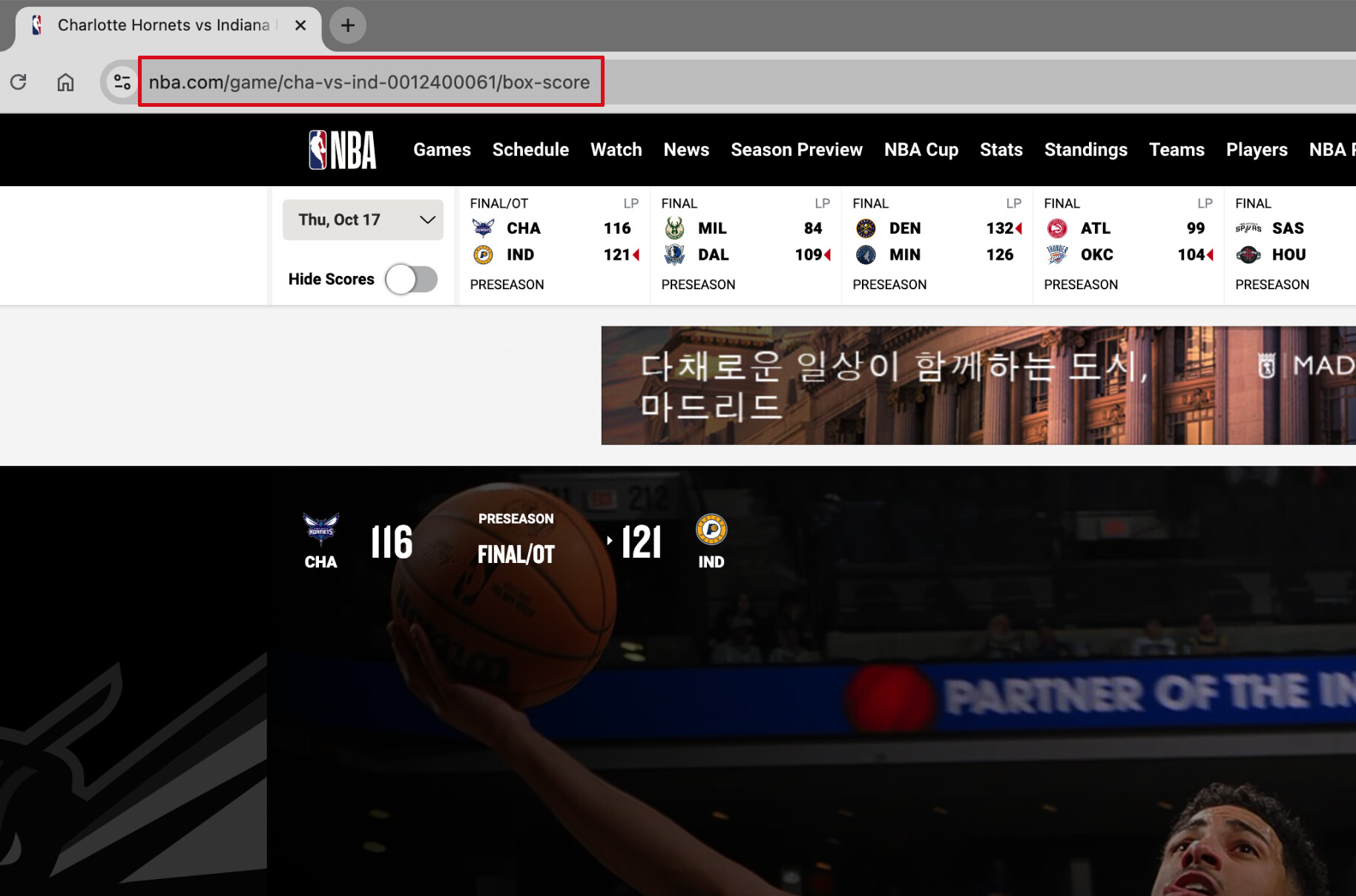Click the Madrid banner advertisement
The image size is (1356, 896).
tap(978, 386)
